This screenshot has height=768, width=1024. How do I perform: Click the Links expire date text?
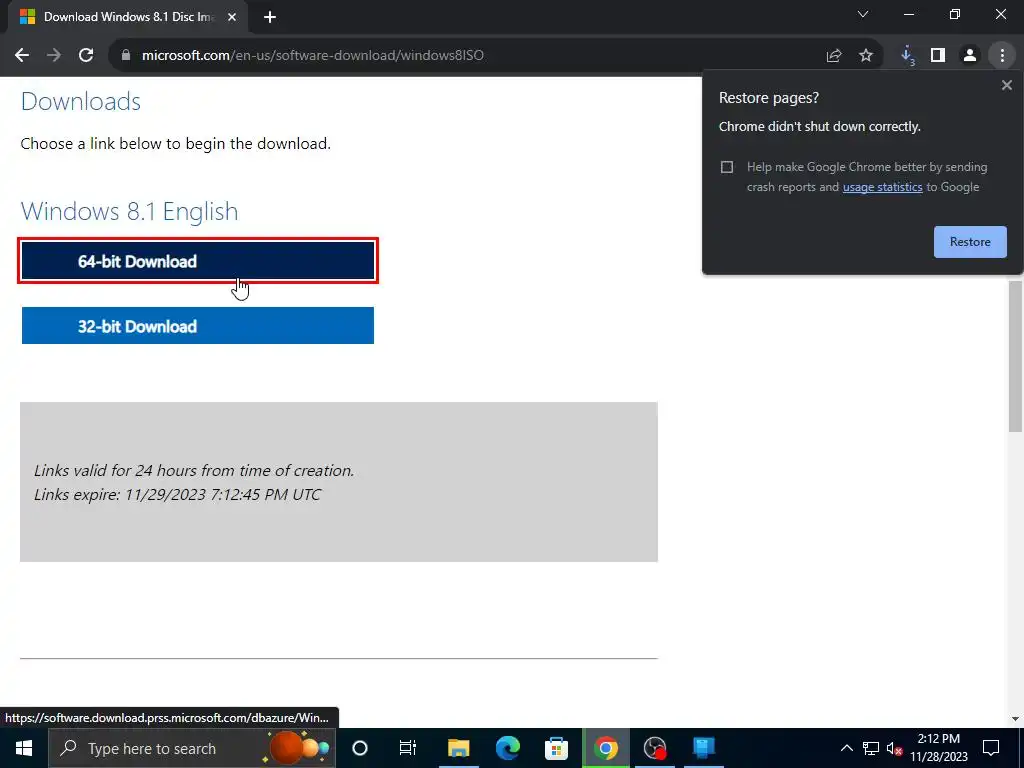[x=178, y=494]
